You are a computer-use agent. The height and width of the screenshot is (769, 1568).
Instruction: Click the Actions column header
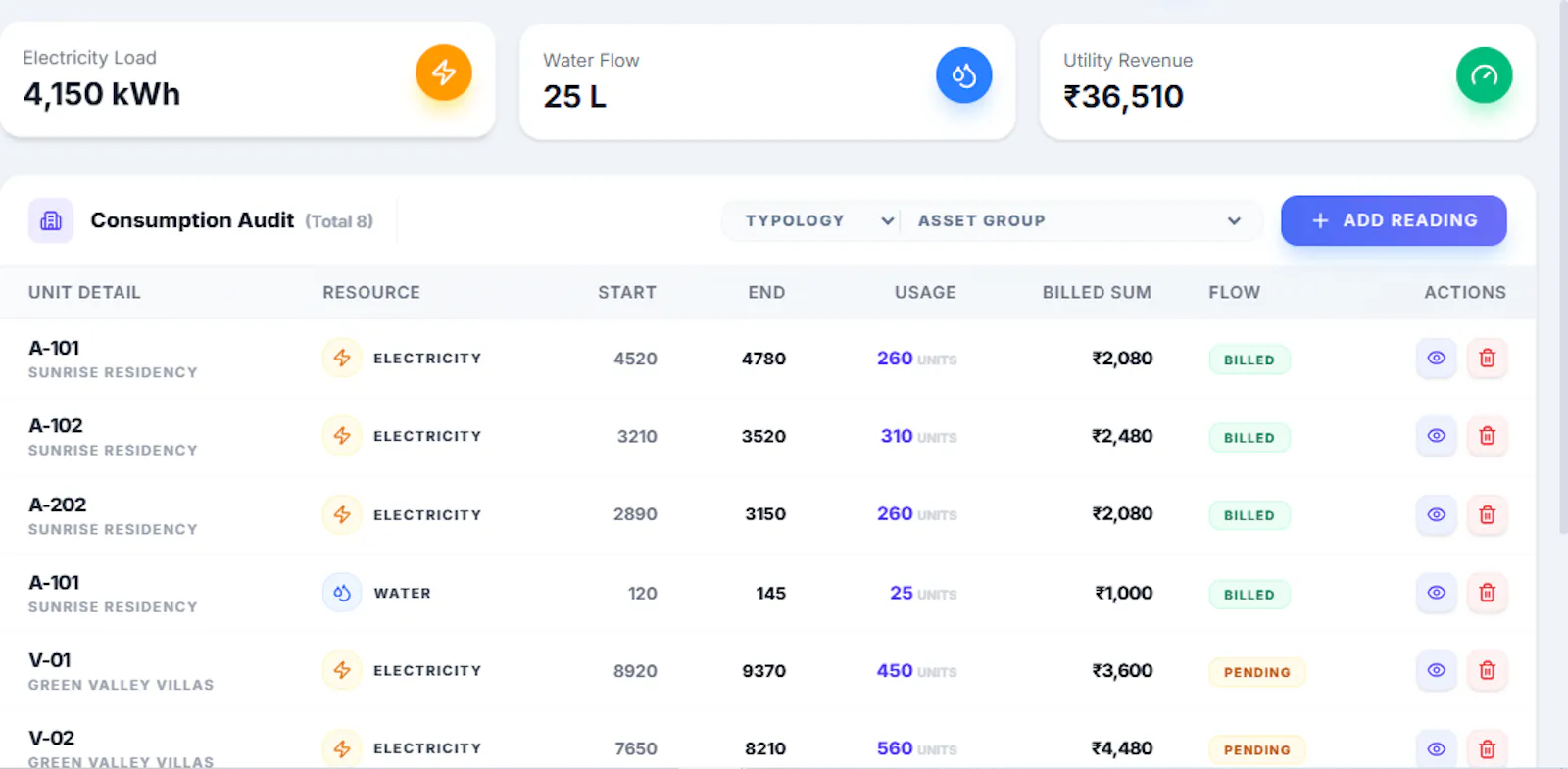coord(1465,292)
